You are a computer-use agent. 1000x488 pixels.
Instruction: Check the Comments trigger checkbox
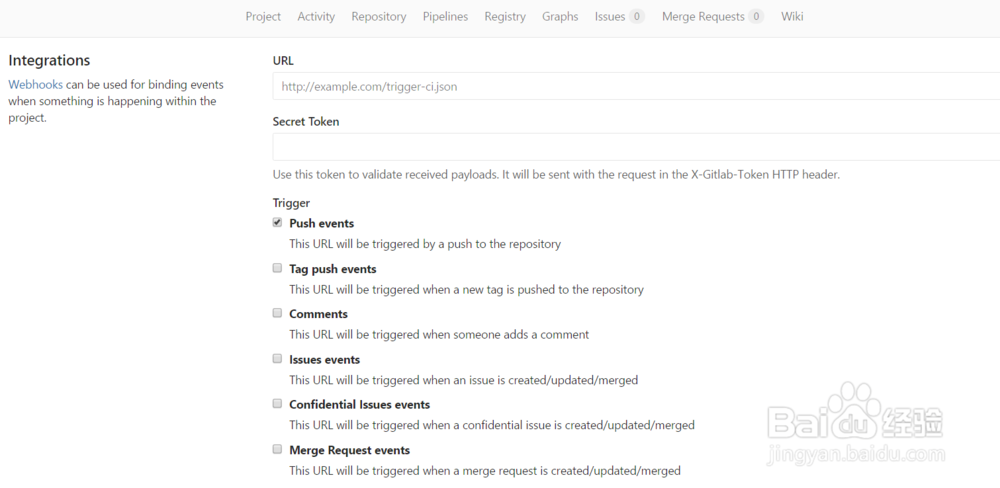[x=278, y=313]
